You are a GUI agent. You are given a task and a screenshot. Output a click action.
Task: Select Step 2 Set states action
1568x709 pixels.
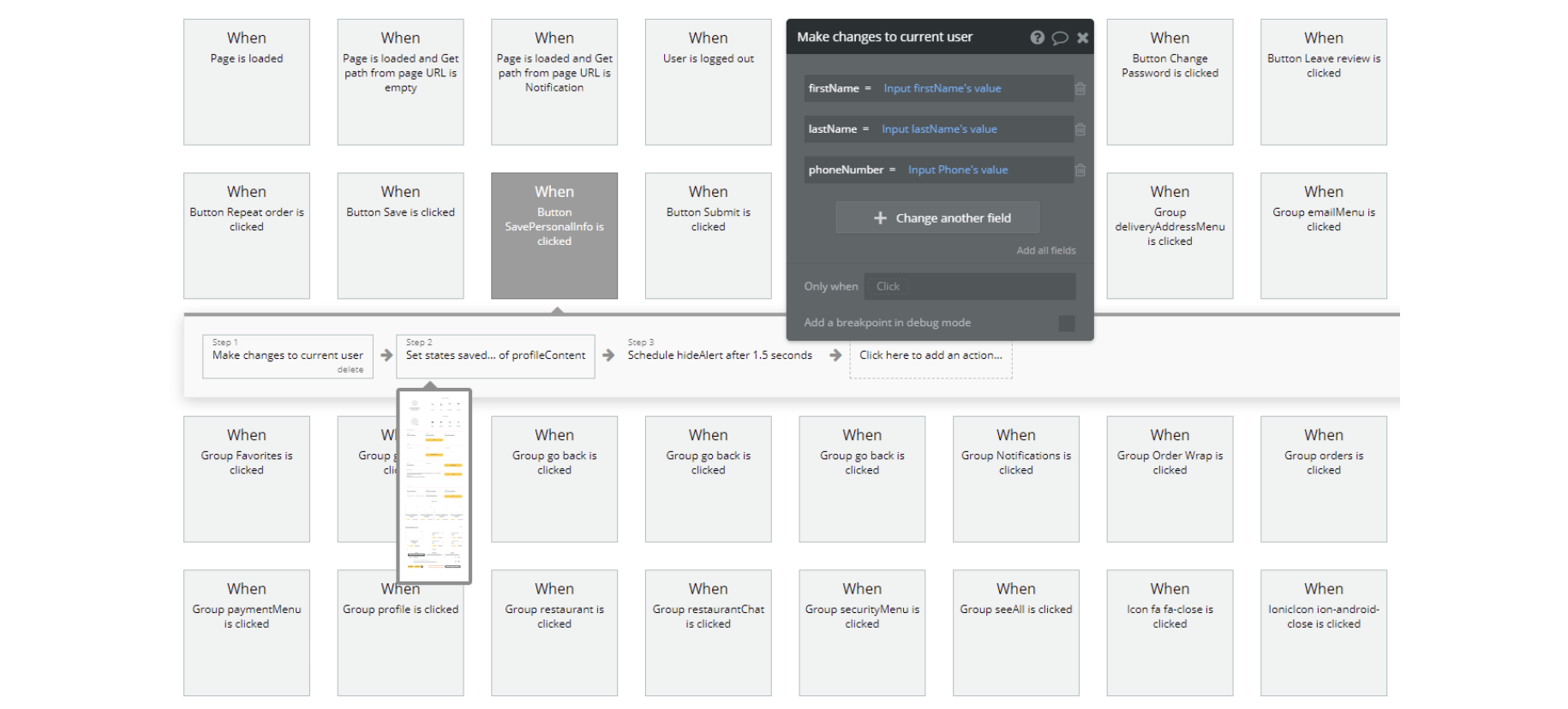[x=495, y=355]
